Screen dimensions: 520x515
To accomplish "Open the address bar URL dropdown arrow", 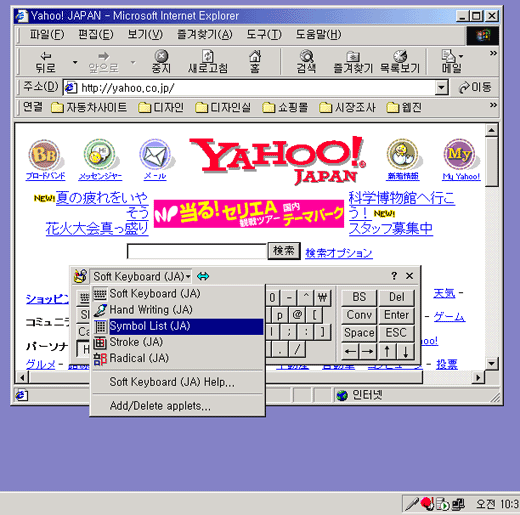I will click(441, 88).
